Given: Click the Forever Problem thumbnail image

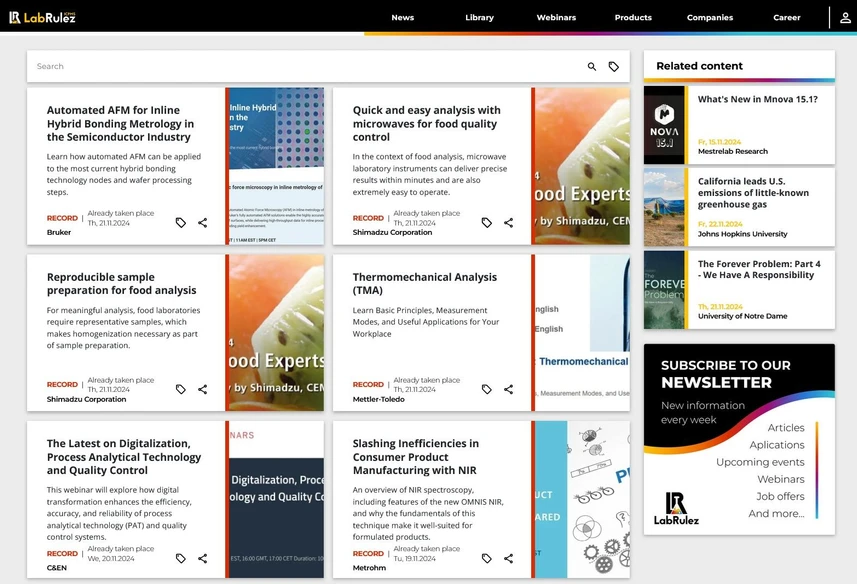Looking at the screenshot, I should pos(664,290).
